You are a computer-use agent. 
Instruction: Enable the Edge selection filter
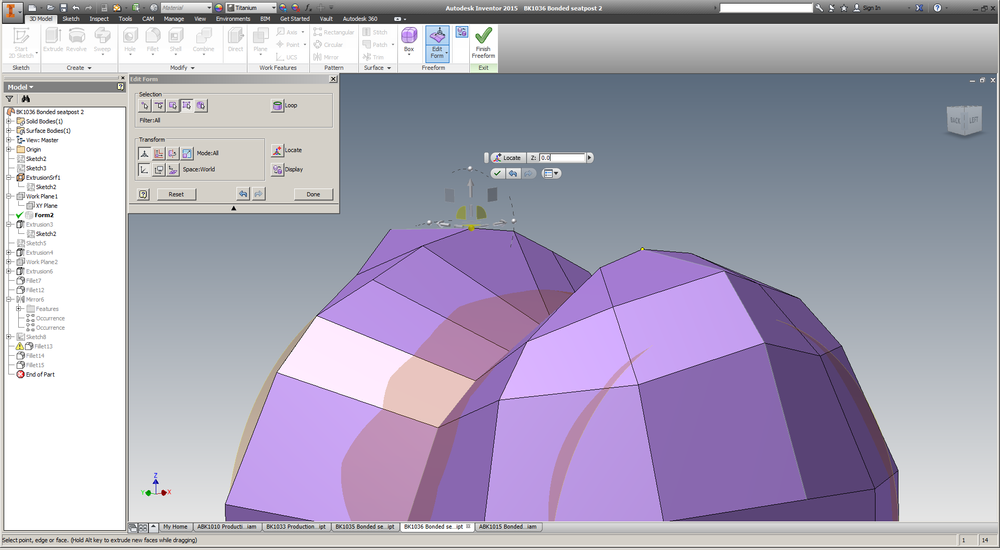click(159, 106)
